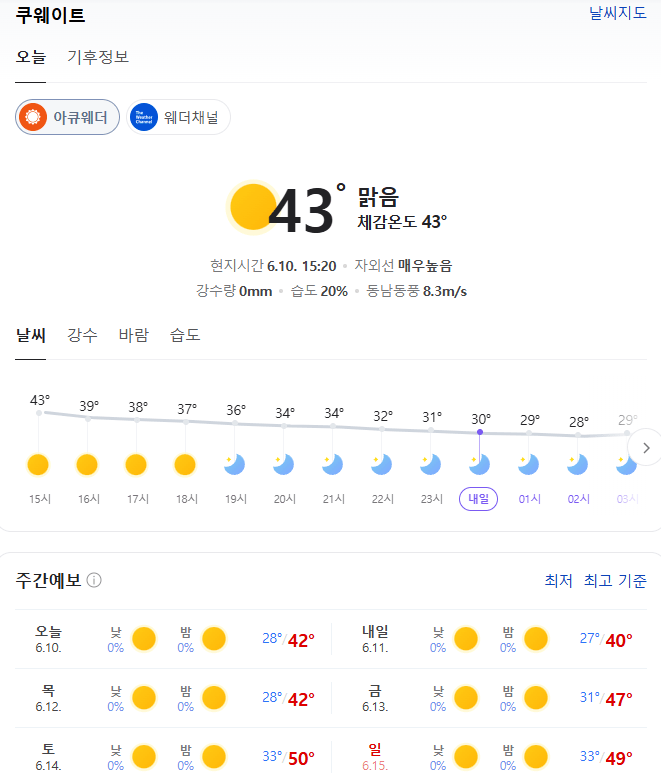Viewport: 661px width, 780px height.
Task: Click the AccuWeather orange sun logo
Action: pyautogui.click(x=34, y=118)
